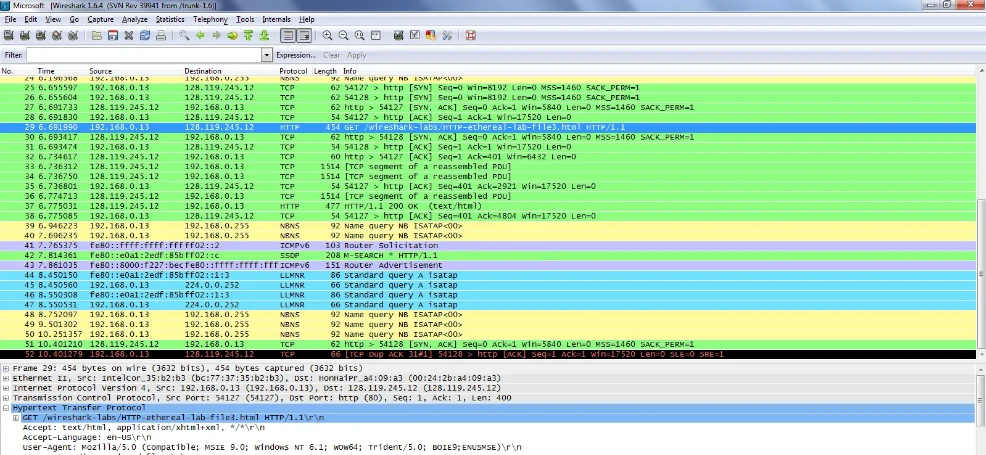Viewport: 986px width, 455px height.
Task: Edit display filters from toolbar
Action: [415, 36]
